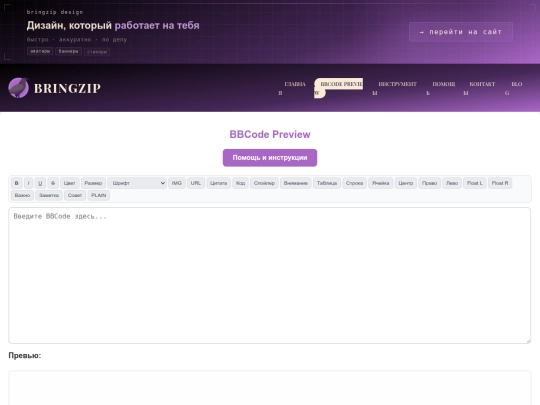Align right with the Право button

point(429,183)
